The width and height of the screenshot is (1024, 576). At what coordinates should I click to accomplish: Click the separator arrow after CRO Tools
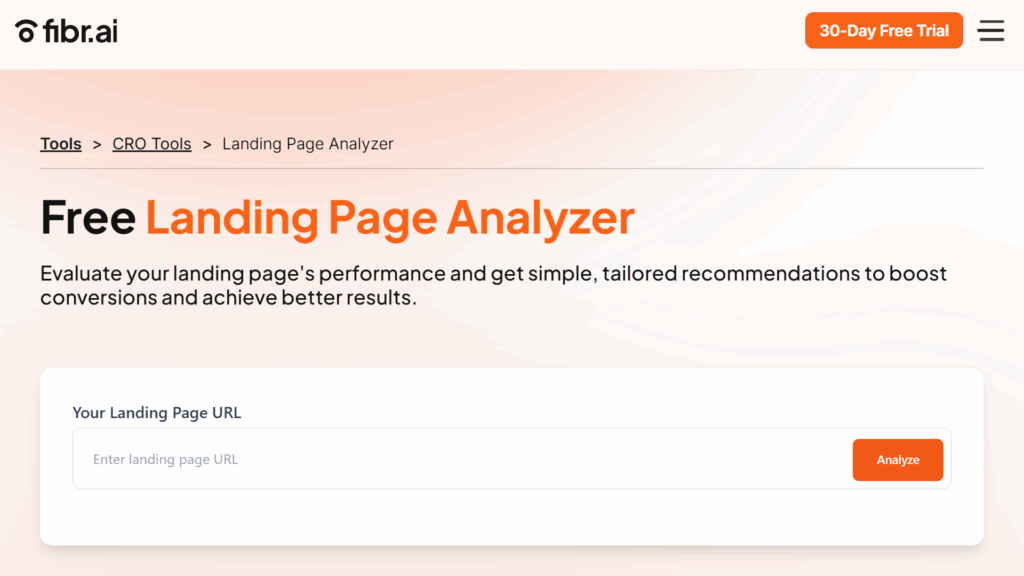[207, 144]
